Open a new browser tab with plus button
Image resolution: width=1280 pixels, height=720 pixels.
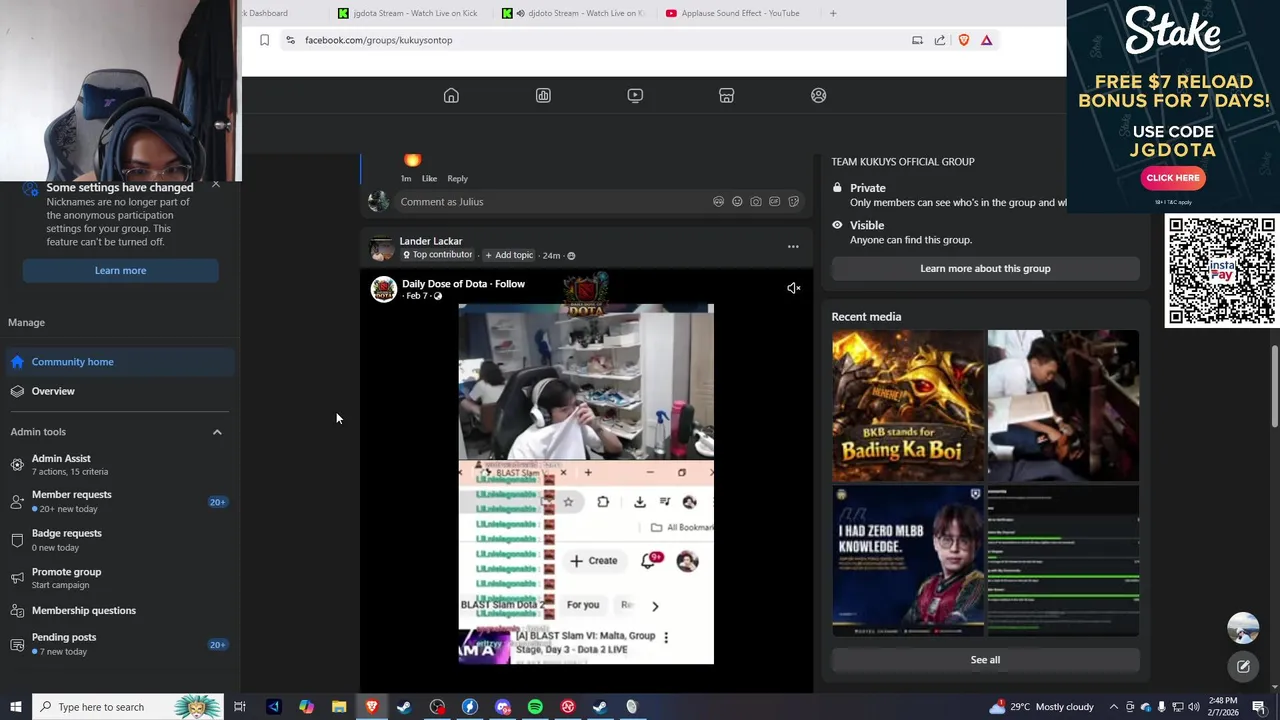[x=833, y=13]
